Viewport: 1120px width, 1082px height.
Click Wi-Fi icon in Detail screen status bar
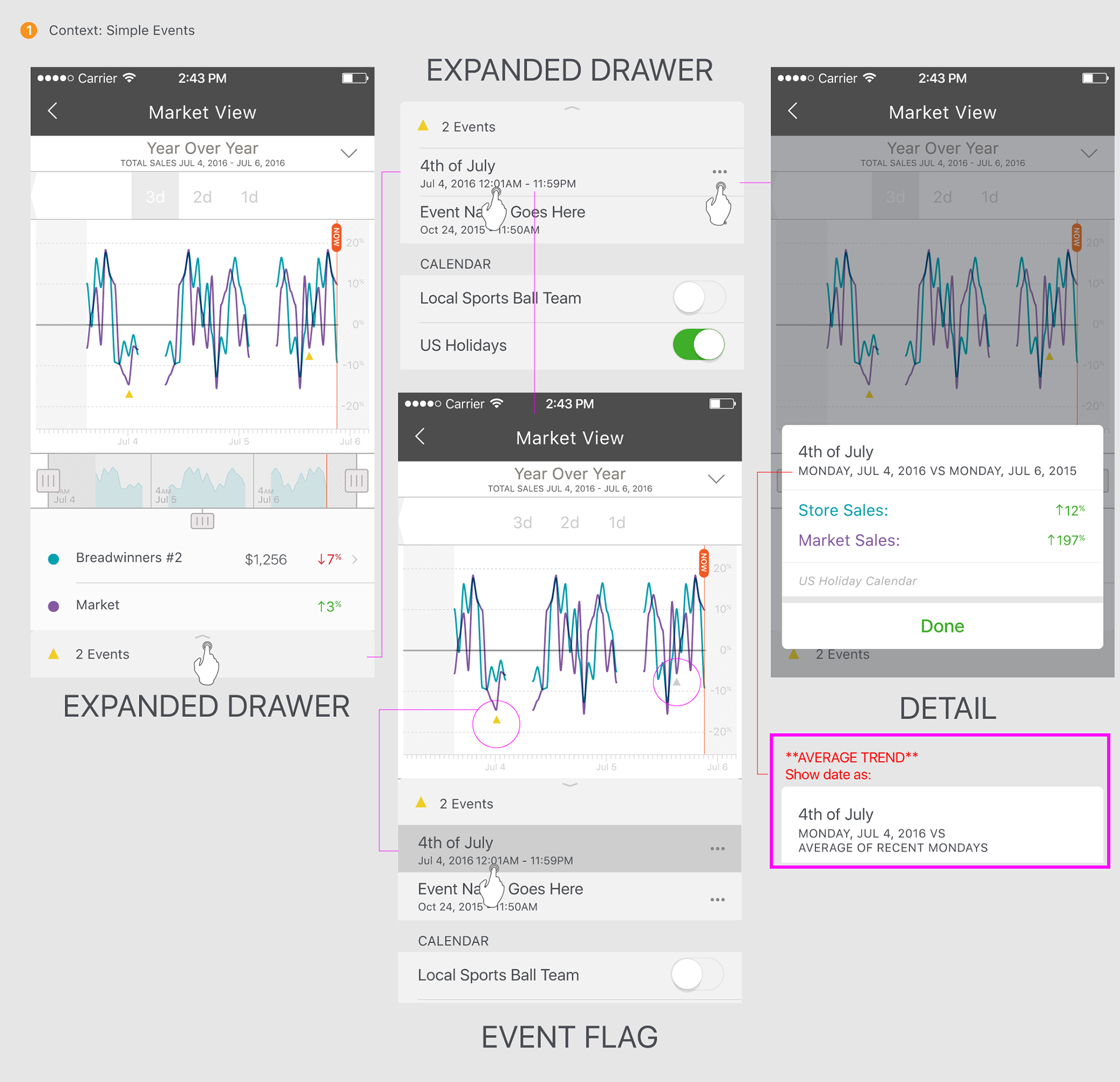tap(870, 78)
